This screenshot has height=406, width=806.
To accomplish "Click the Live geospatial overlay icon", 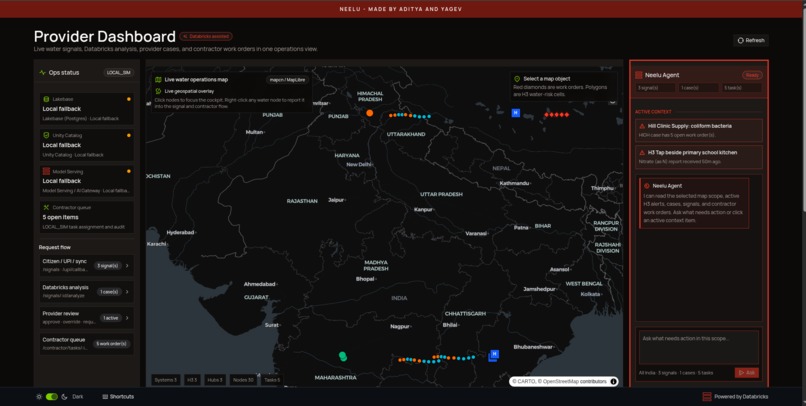I will tap(158, 91).
